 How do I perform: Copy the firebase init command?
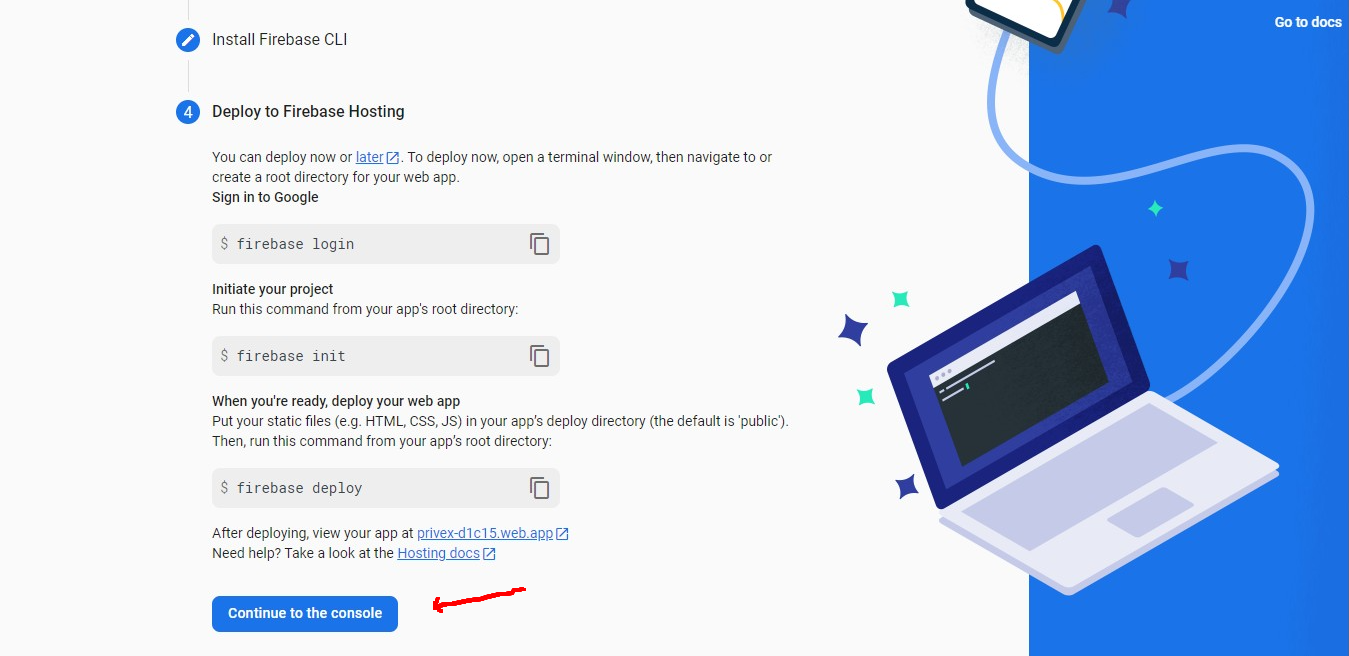click(540, 356)
